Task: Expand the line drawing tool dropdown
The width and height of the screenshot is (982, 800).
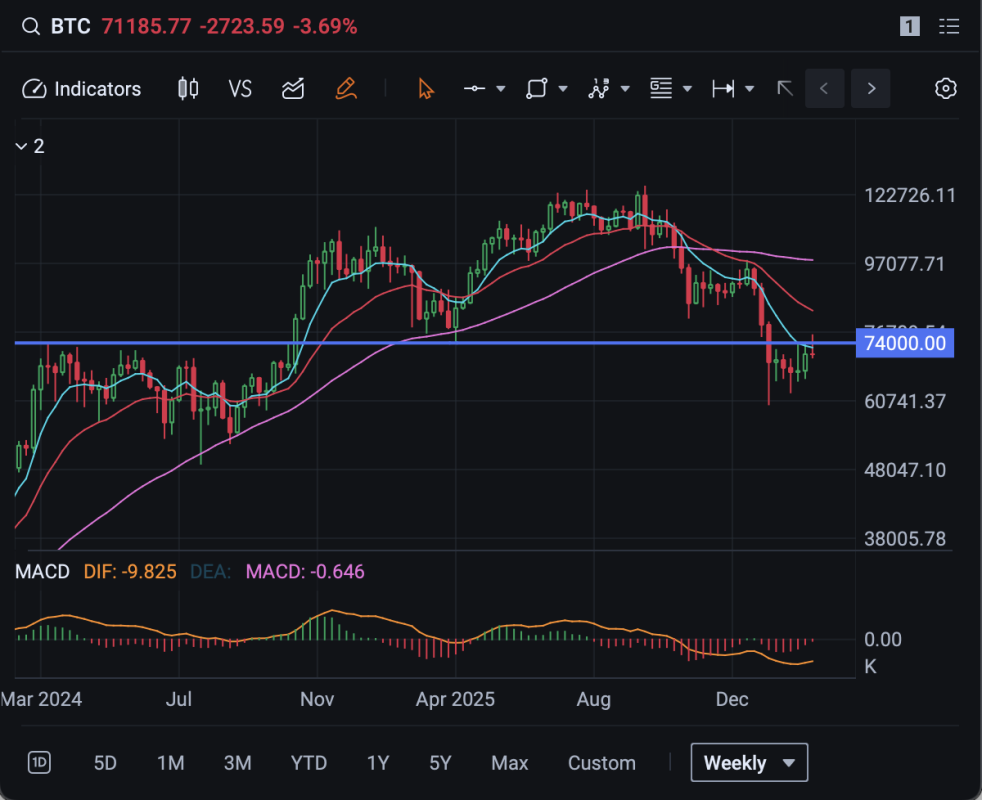Action: 500,89
